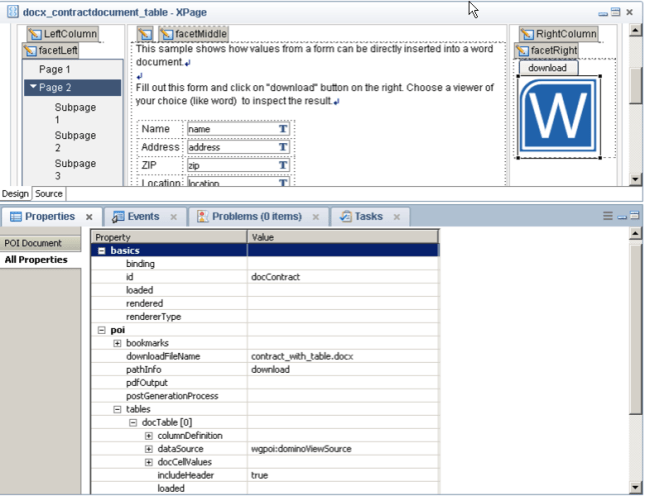The width and height of the screenshot is (645, 496).
Task: Click the Events tab icon
Action: pyautogui.click(x=118, y=217)
